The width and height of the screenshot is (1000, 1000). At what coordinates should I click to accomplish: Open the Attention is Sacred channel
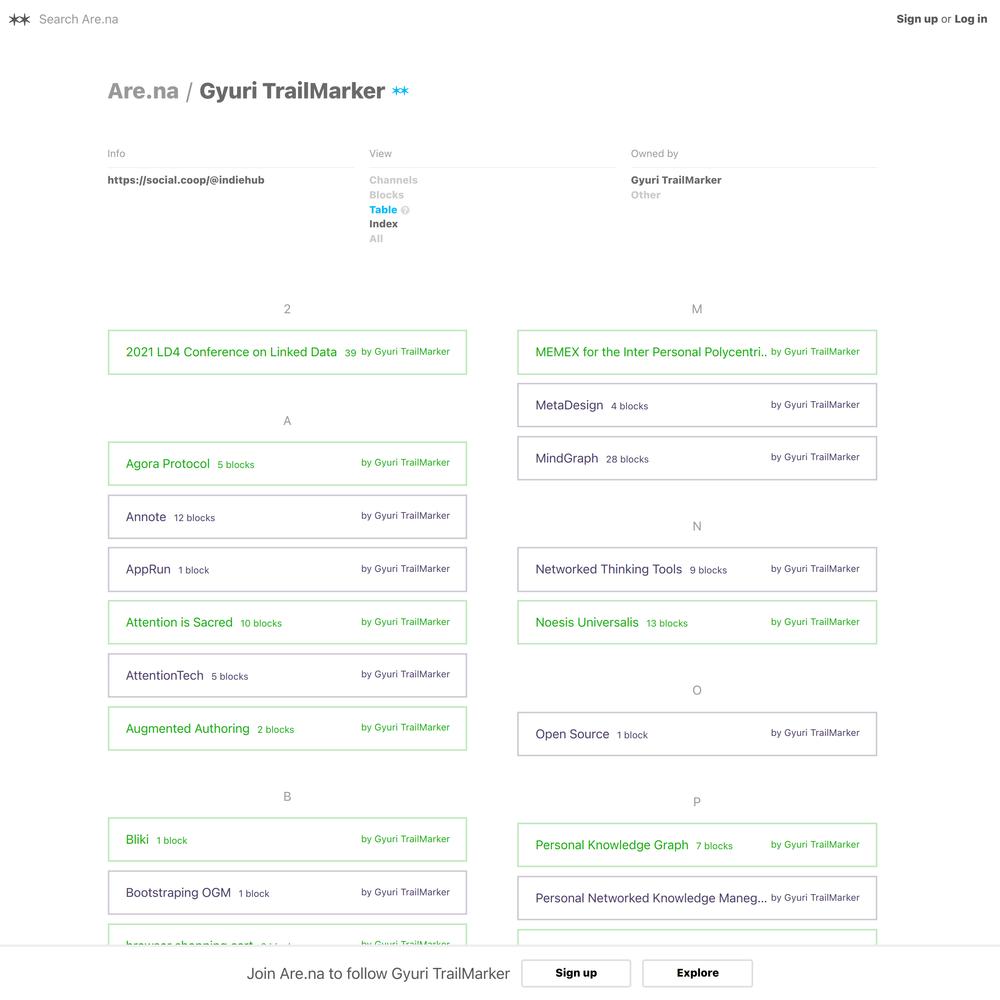(x=287, y=622)
